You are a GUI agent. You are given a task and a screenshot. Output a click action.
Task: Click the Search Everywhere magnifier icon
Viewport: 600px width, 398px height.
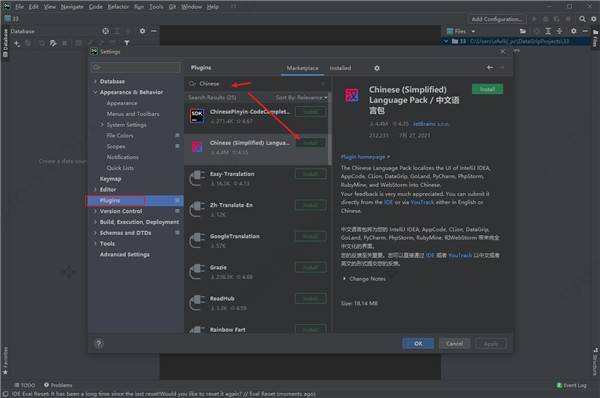(582, 19)
